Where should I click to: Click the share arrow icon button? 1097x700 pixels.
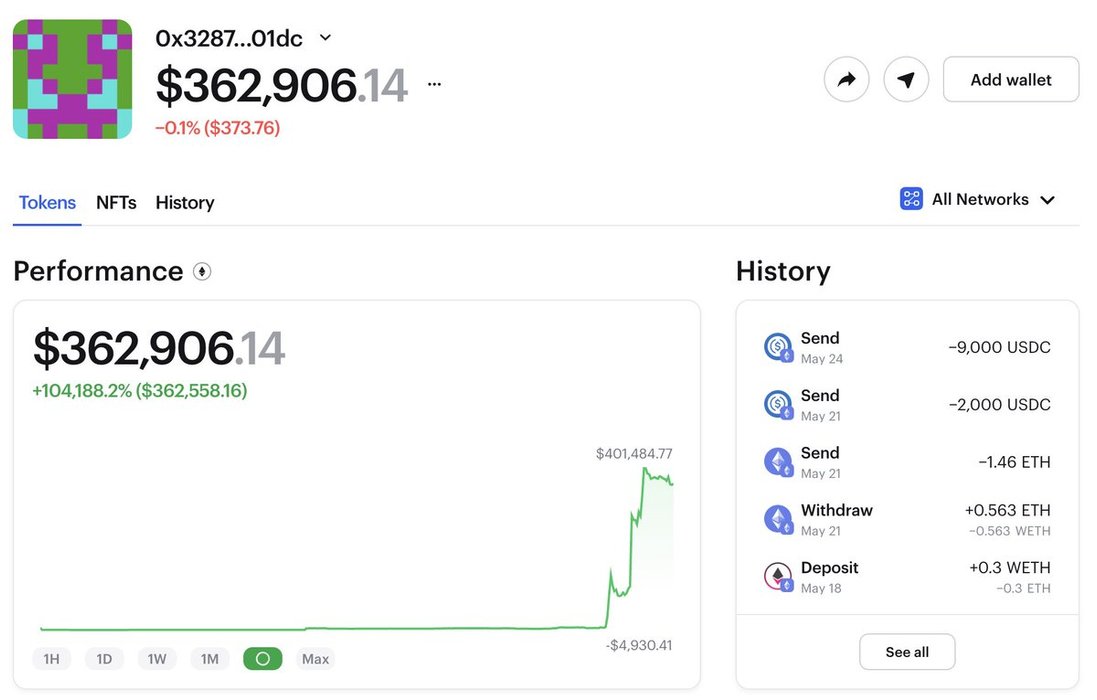pos(846,79)
